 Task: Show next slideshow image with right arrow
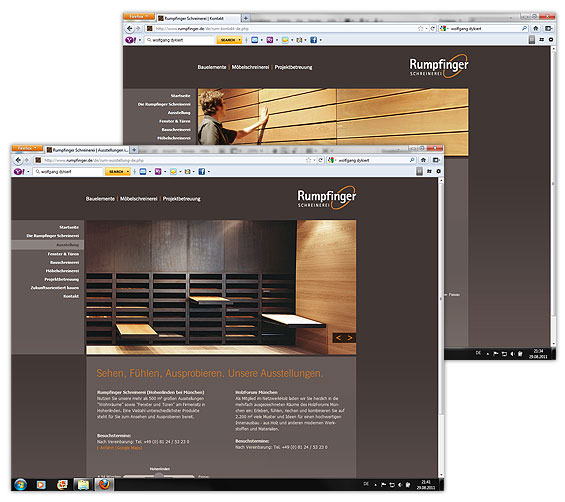[350, 338]
